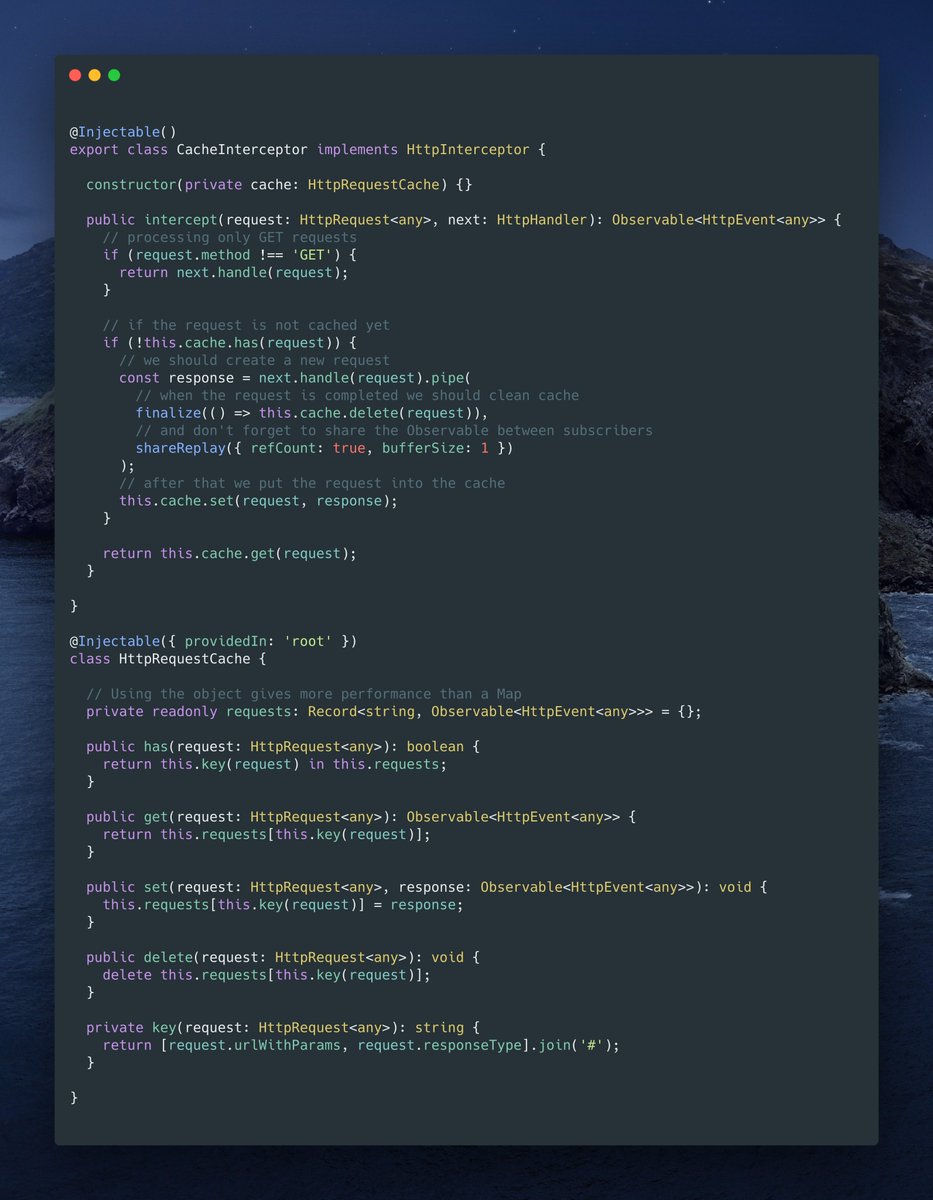Screen dimensions: 933x1200
Task: Click the 'boolean' return type
Action: coord(435,747)
